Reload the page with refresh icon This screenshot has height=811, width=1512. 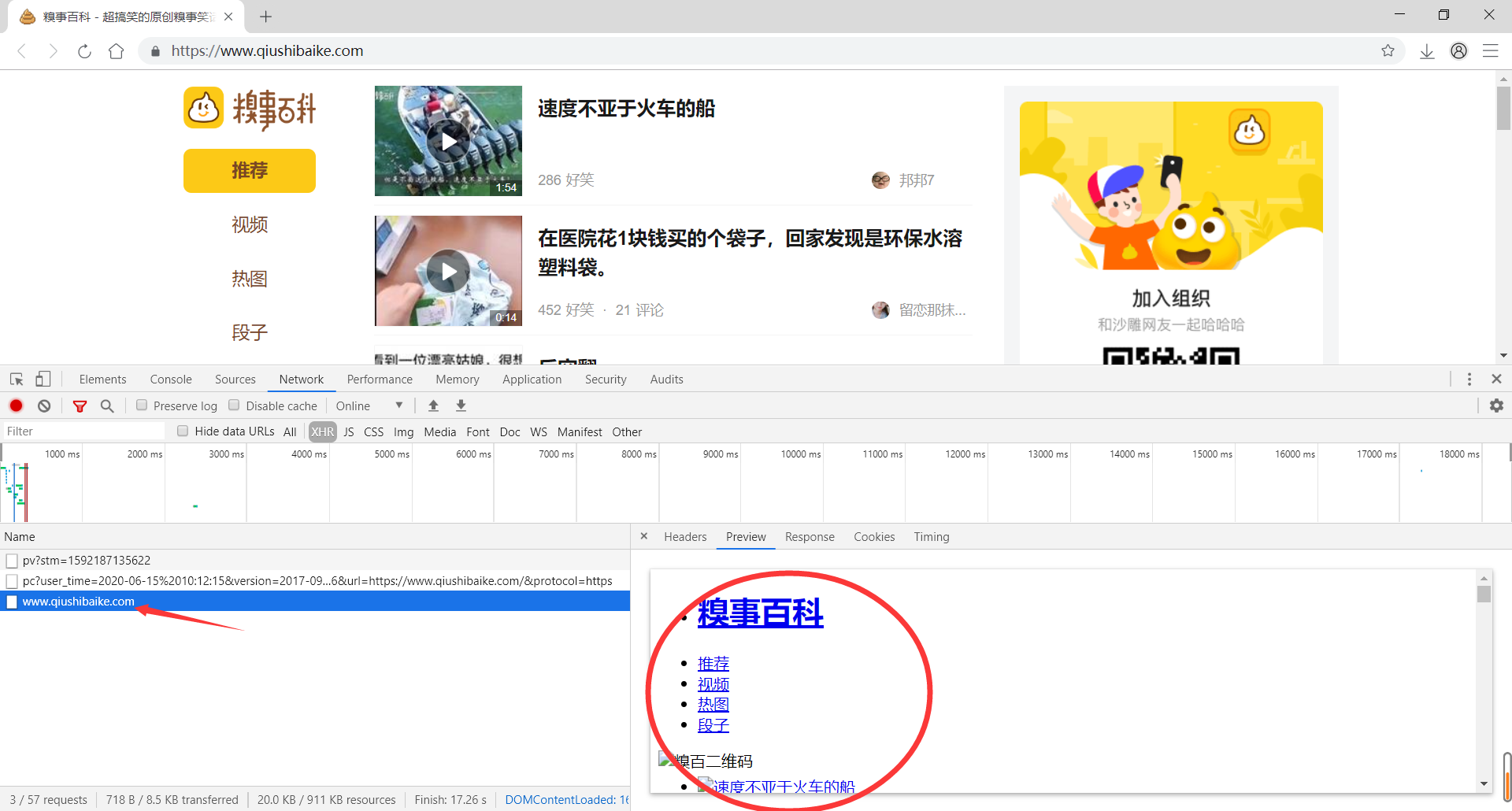pyautogui.click(x=84, y=51)
